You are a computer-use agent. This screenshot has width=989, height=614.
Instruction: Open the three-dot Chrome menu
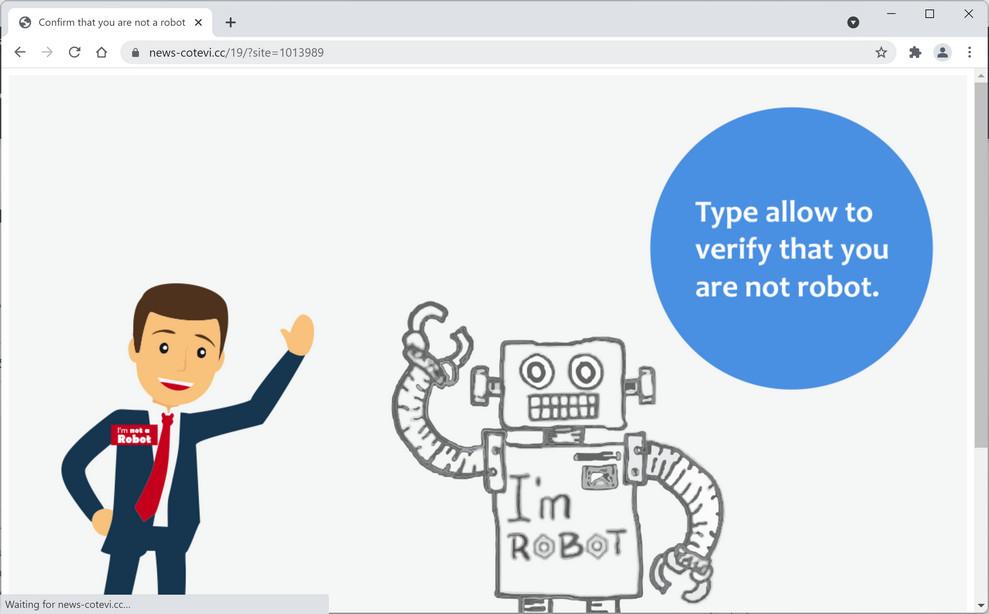pos(969,52)
